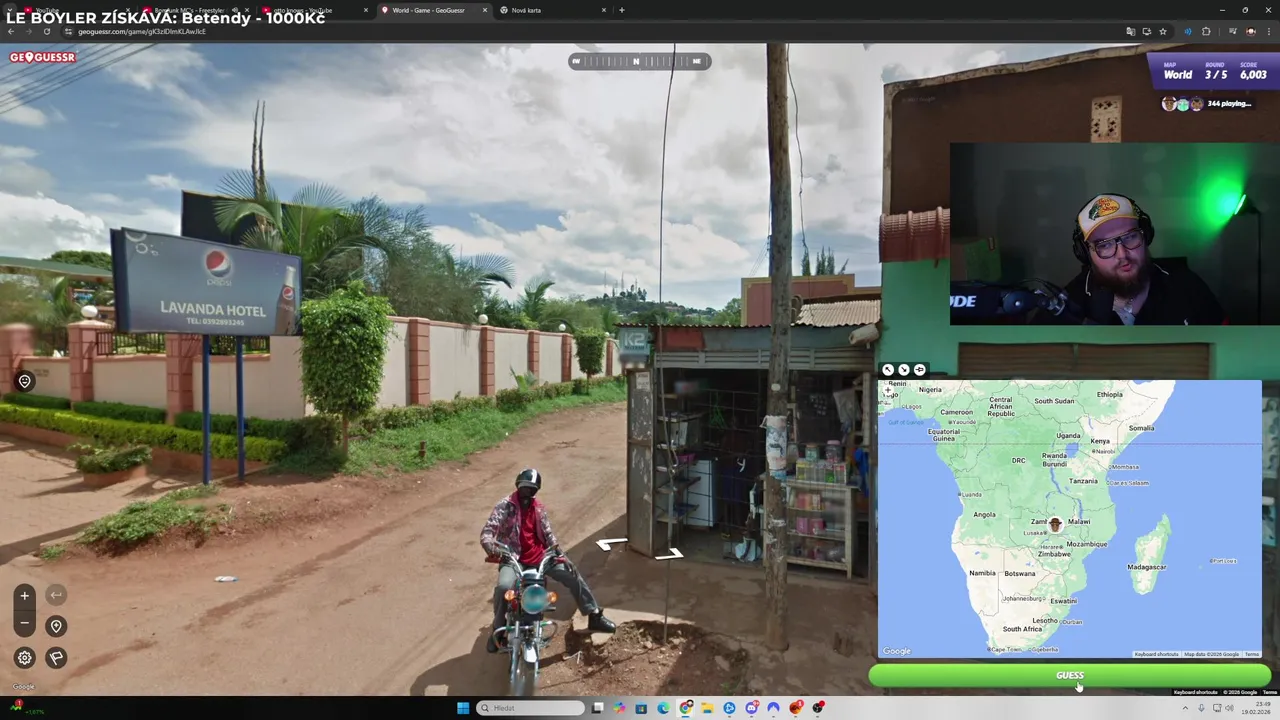Image resolution: width=1280 pixels, height=720 pixels.
Task: Click the checkpoint flag icon
Action: (56, 657)
